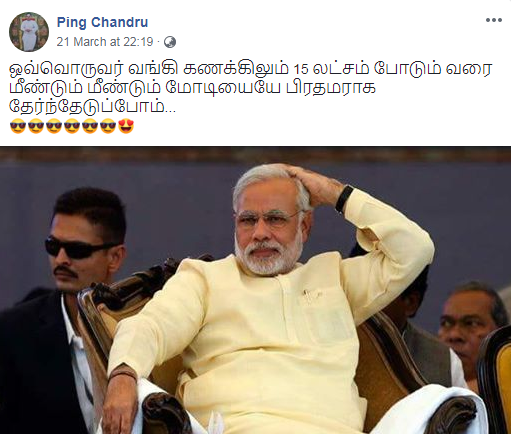
Task: Click the heart-eyes emoji in the post
Action: pos(126,126)
